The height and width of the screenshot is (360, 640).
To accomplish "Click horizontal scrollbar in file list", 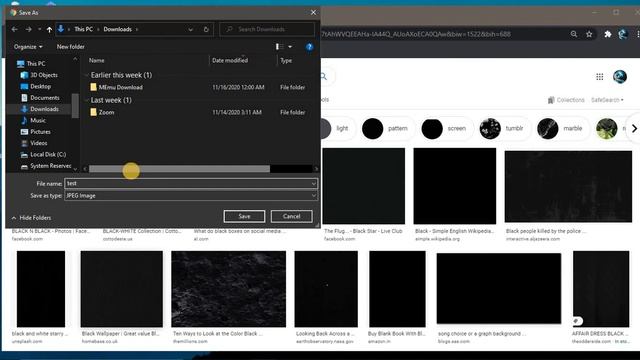I will (x=179, y=169).
